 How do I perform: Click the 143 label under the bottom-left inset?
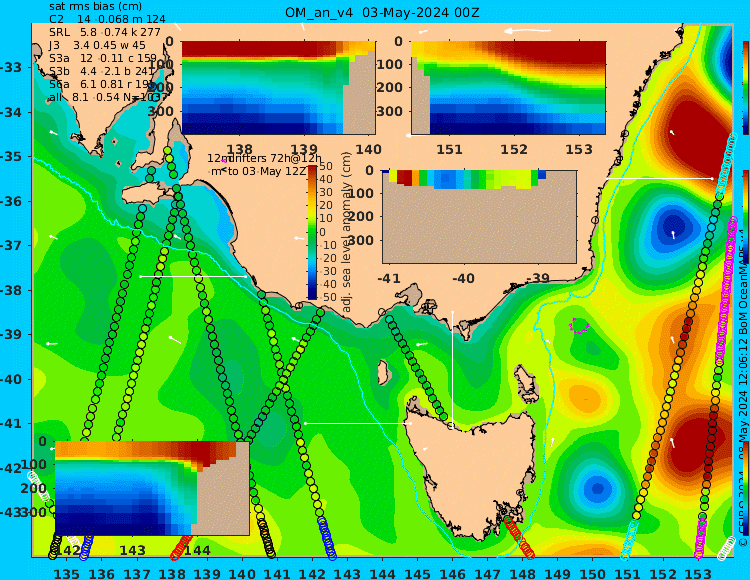(x=132, y=550)
